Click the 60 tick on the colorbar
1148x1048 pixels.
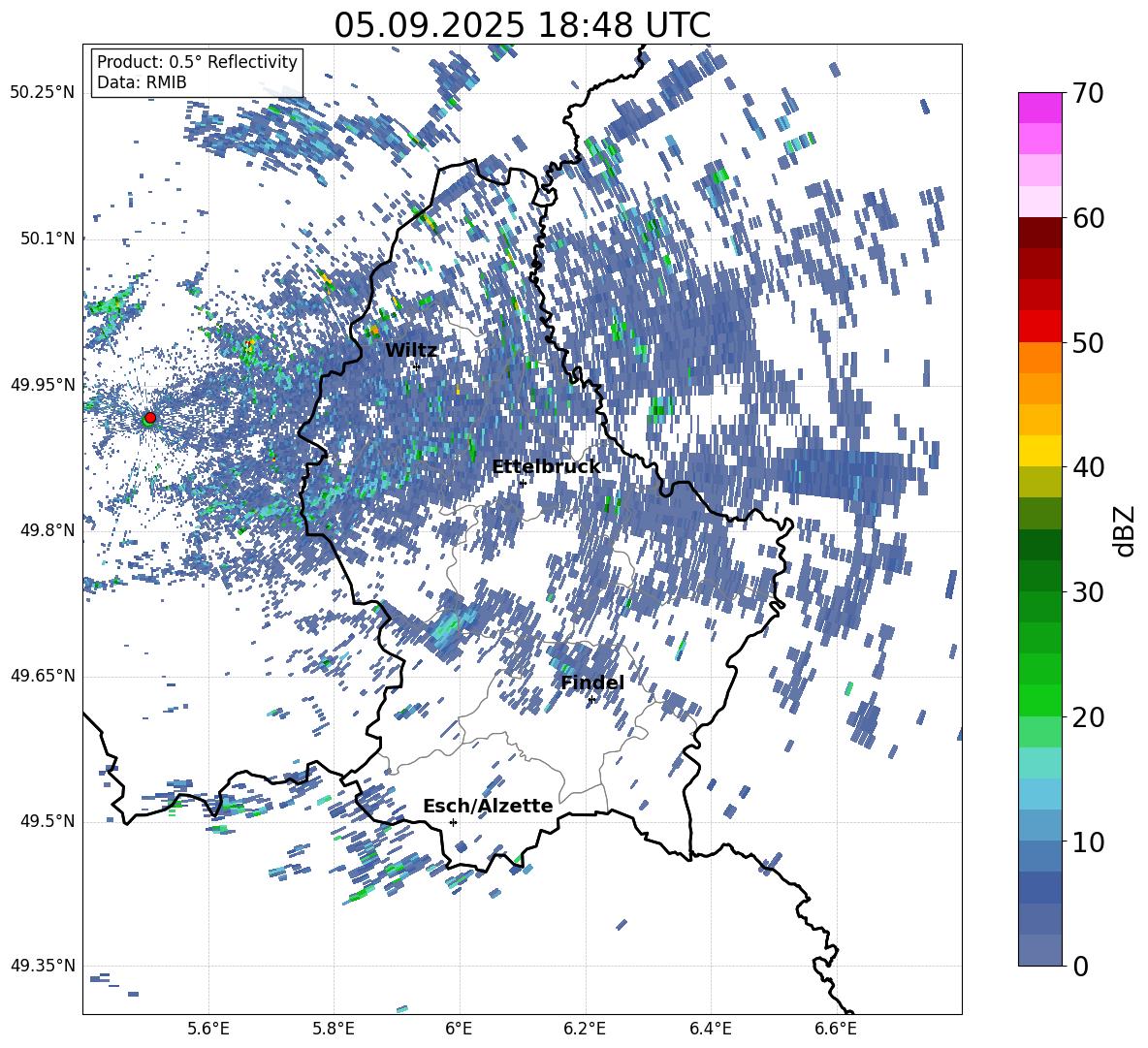1088,218
